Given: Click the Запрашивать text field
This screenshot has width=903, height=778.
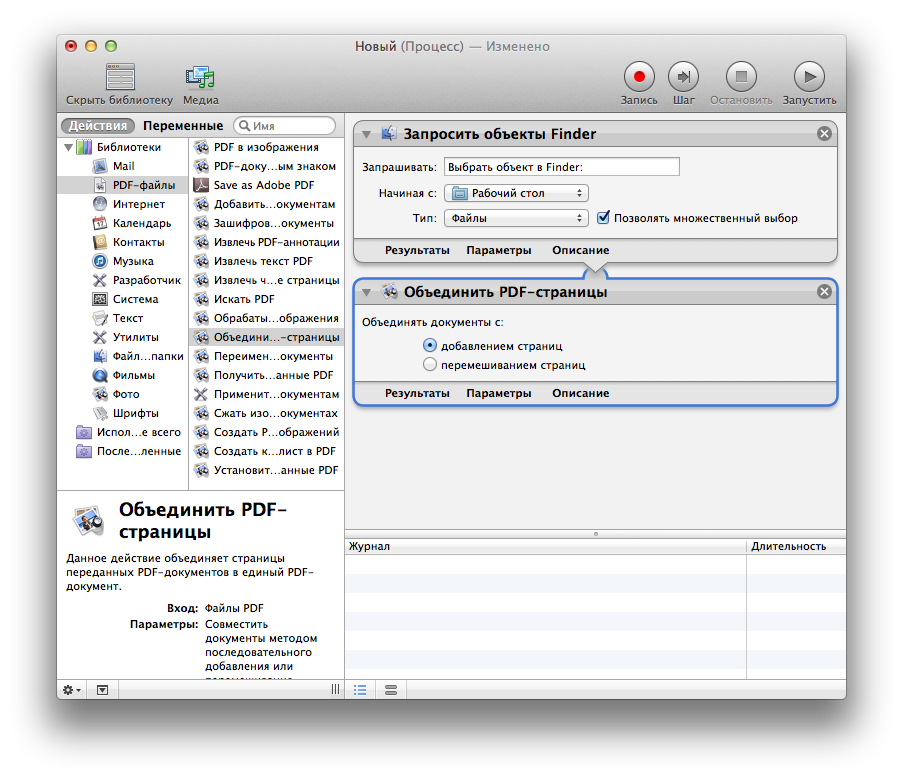Looking at the screenshot, I should (x=561, y=167).
